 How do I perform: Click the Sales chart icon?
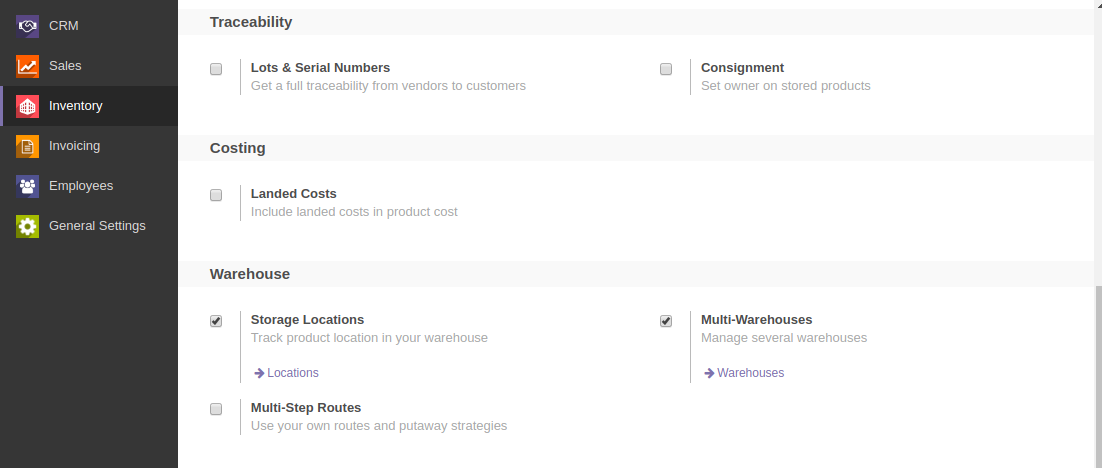[28, 66]
